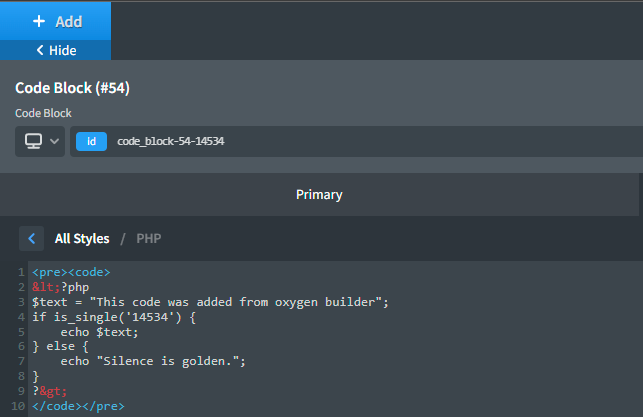The height and width of the screenshot is (417, 643).
Task: Click the blue back arrow before All Styles
Action: tap(32, 238)
